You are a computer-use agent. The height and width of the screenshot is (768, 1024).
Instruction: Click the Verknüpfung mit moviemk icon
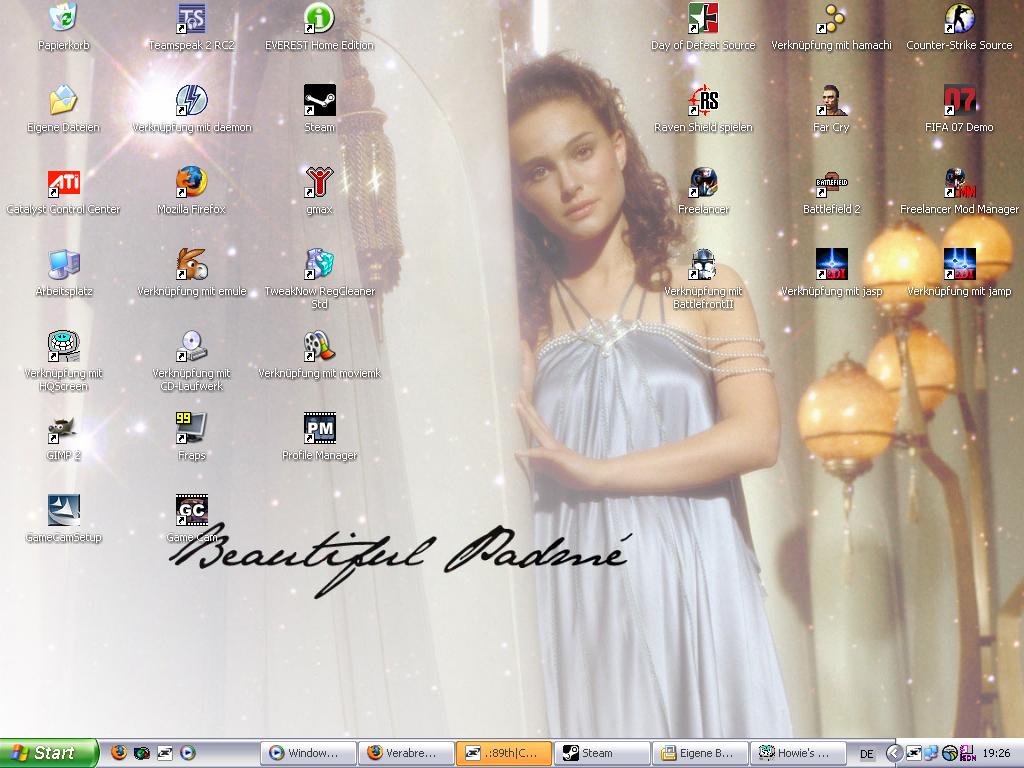319,346
